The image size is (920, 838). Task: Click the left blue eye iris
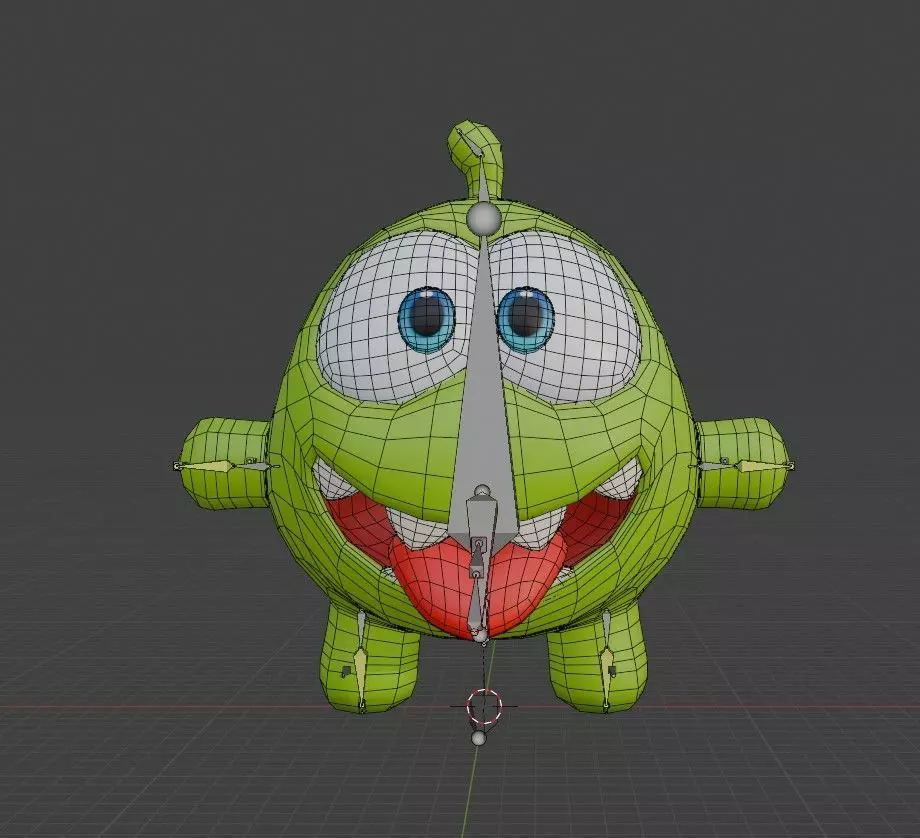point(427,320)
